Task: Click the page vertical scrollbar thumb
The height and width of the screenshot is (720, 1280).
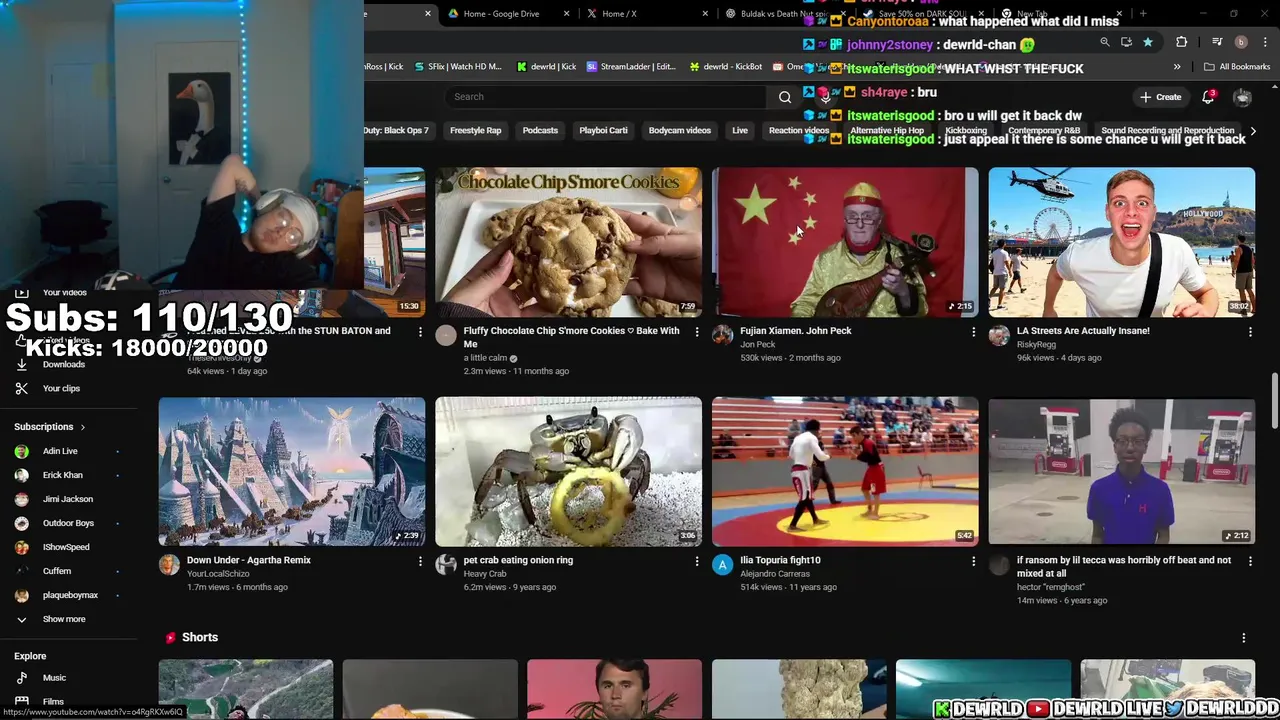Action: (x=1274, y=400)
